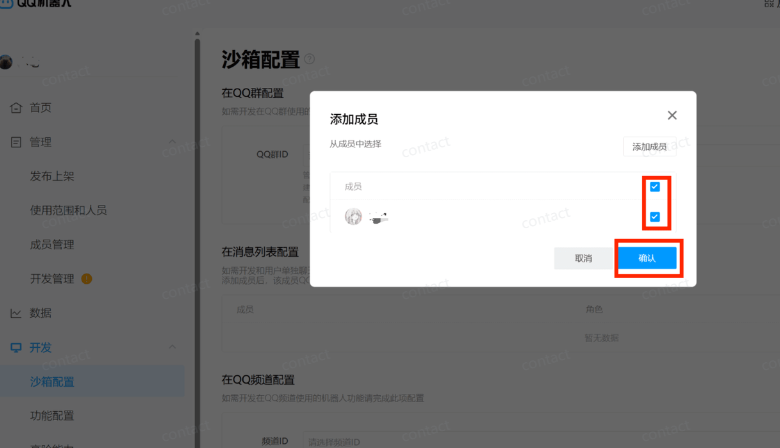Open 成员管理 in the sidebar
This screenshot has height=448, width=780.
pos(52,245)
